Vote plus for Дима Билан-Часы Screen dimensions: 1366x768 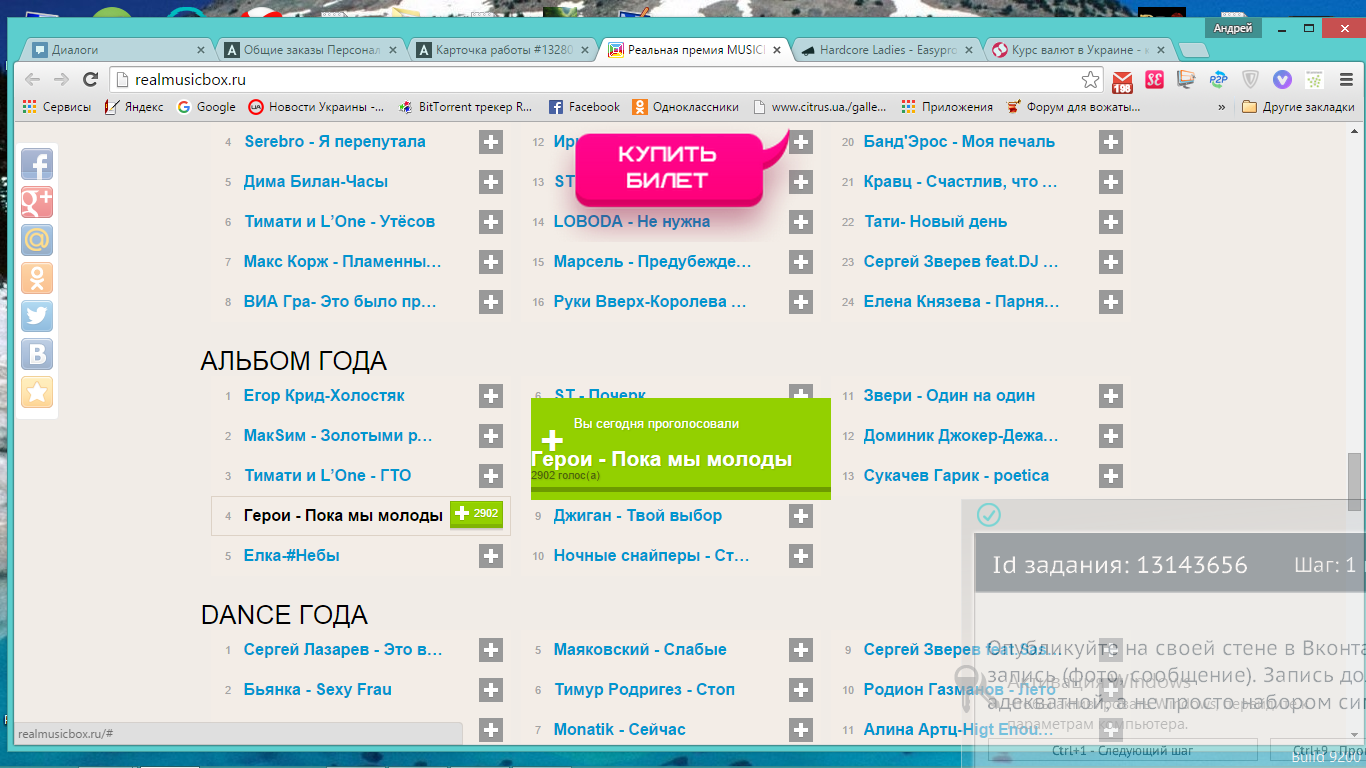(490, 182)
